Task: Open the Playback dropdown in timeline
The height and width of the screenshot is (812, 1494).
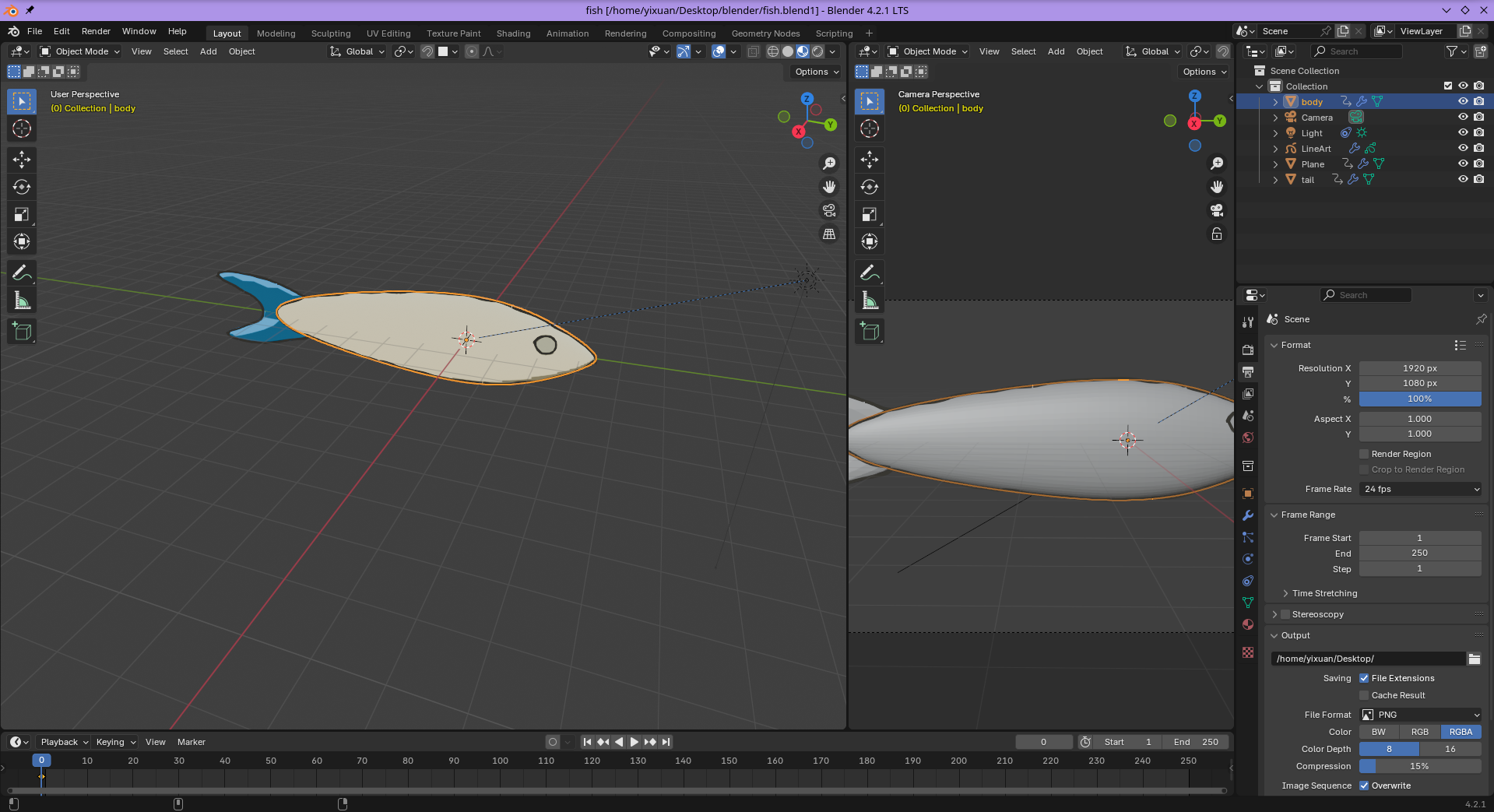Action: pos(65,742)
